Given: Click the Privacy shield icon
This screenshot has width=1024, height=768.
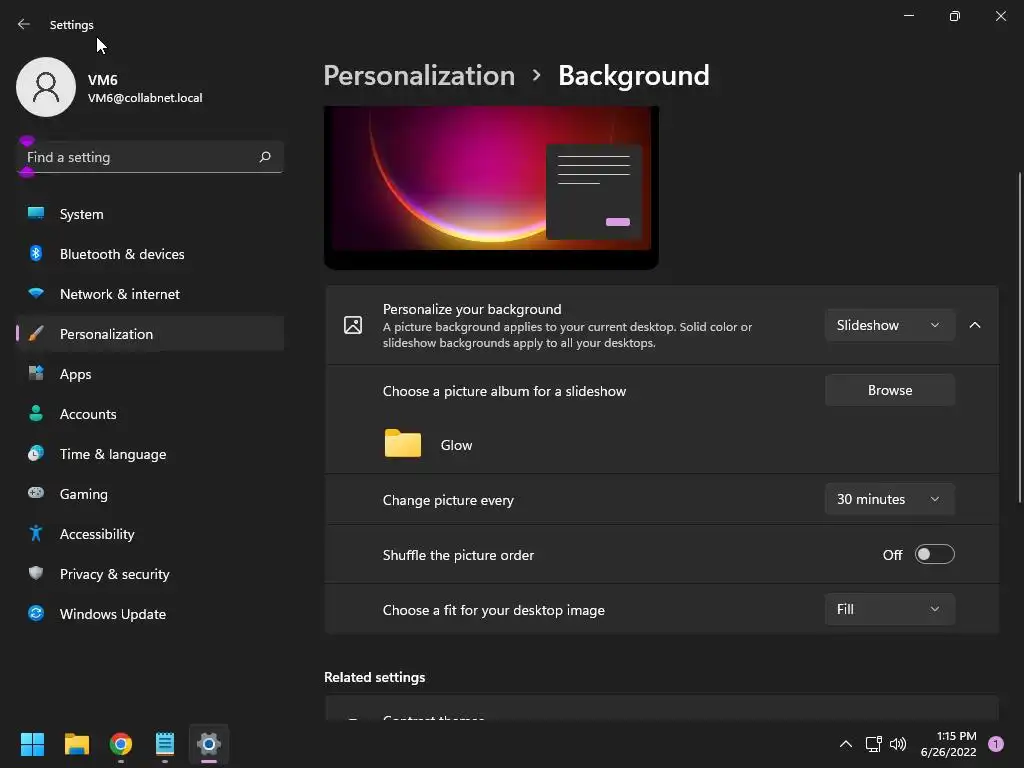Looking at the screenshot, I should [36, 573].
